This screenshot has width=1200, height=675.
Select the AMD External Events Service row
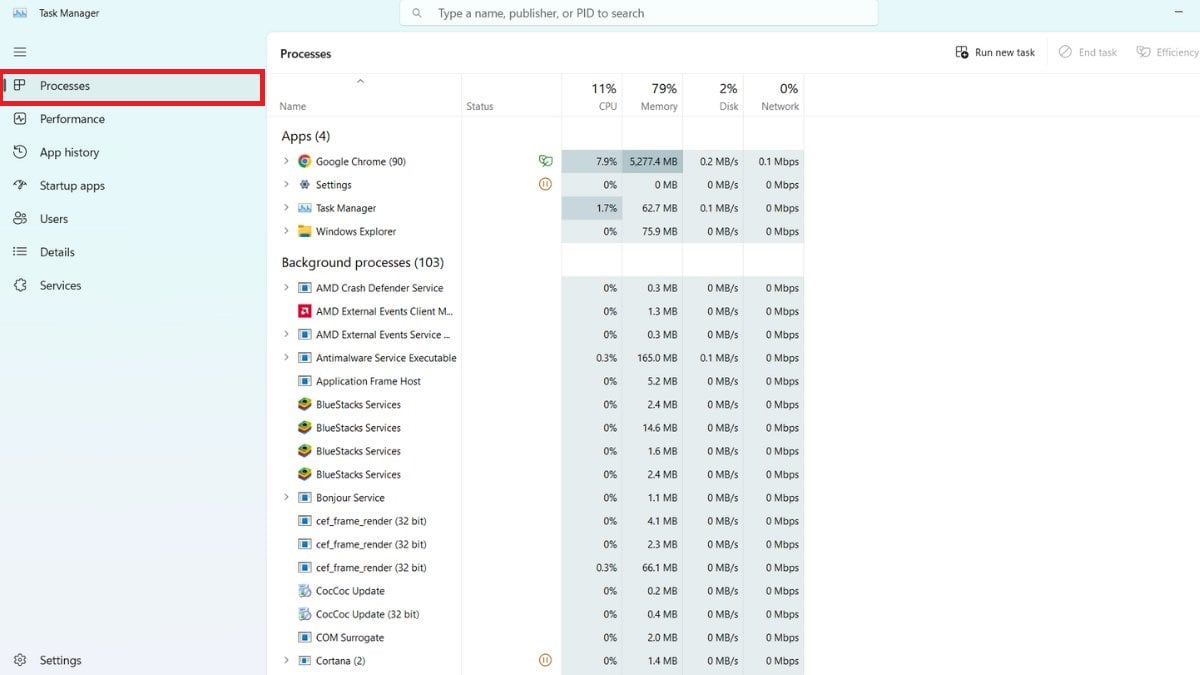(536, 335)
